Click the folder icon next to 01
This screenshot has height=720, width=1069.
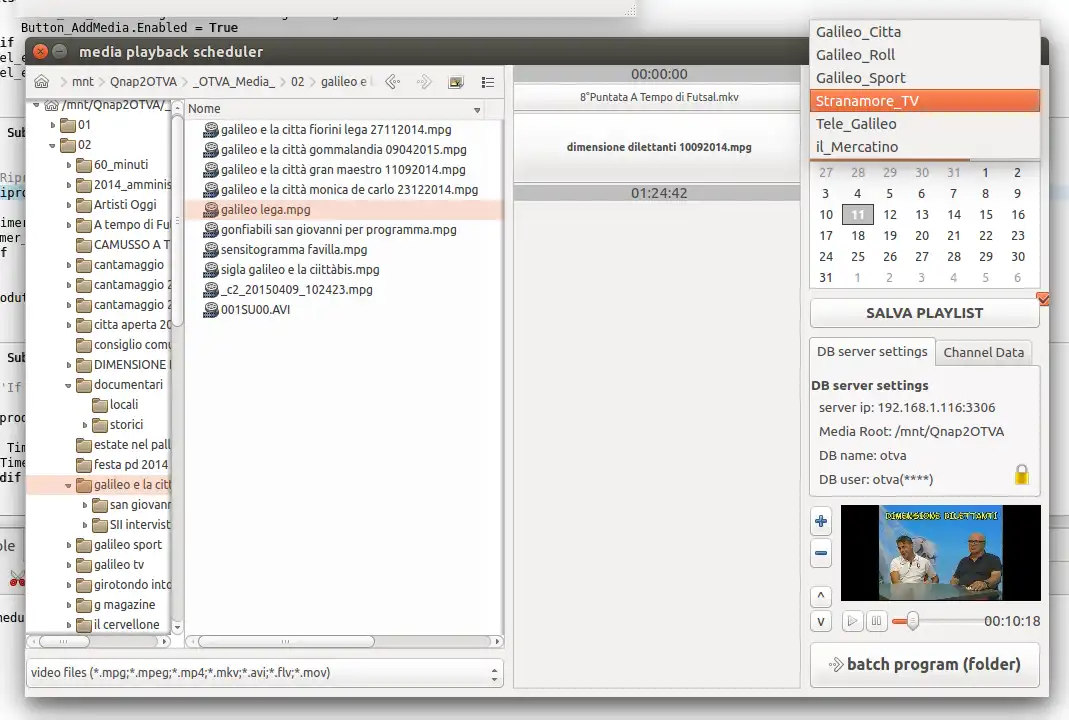(67, 125)
